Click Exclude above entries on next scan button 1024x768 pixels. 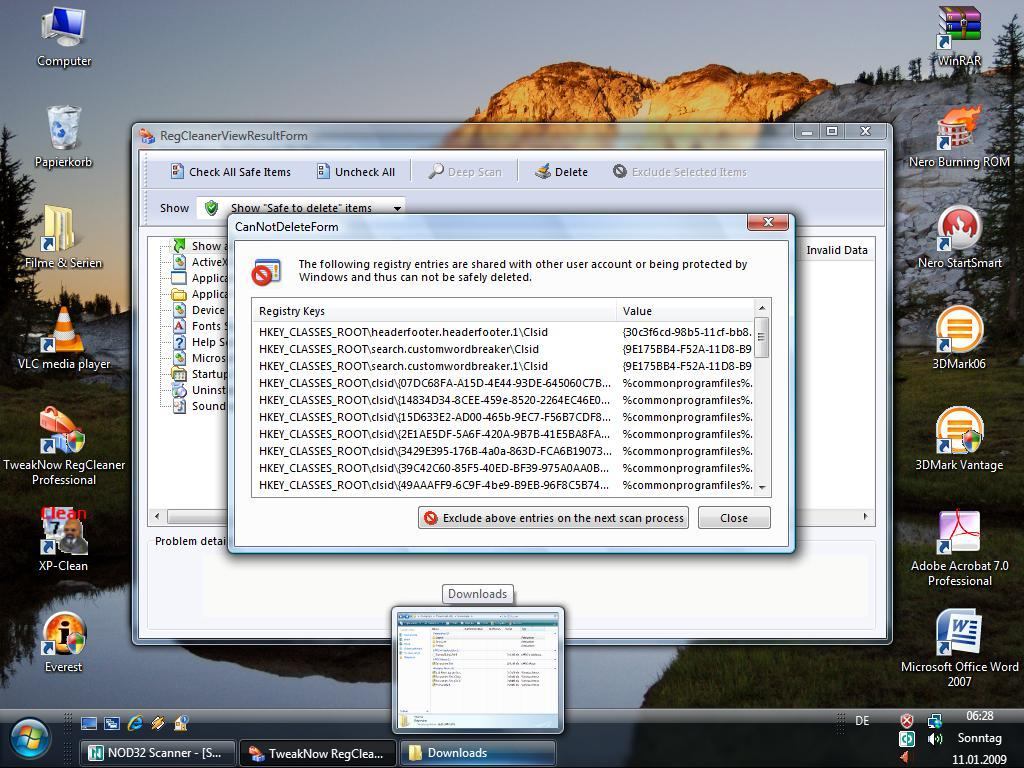coord(553,518)
